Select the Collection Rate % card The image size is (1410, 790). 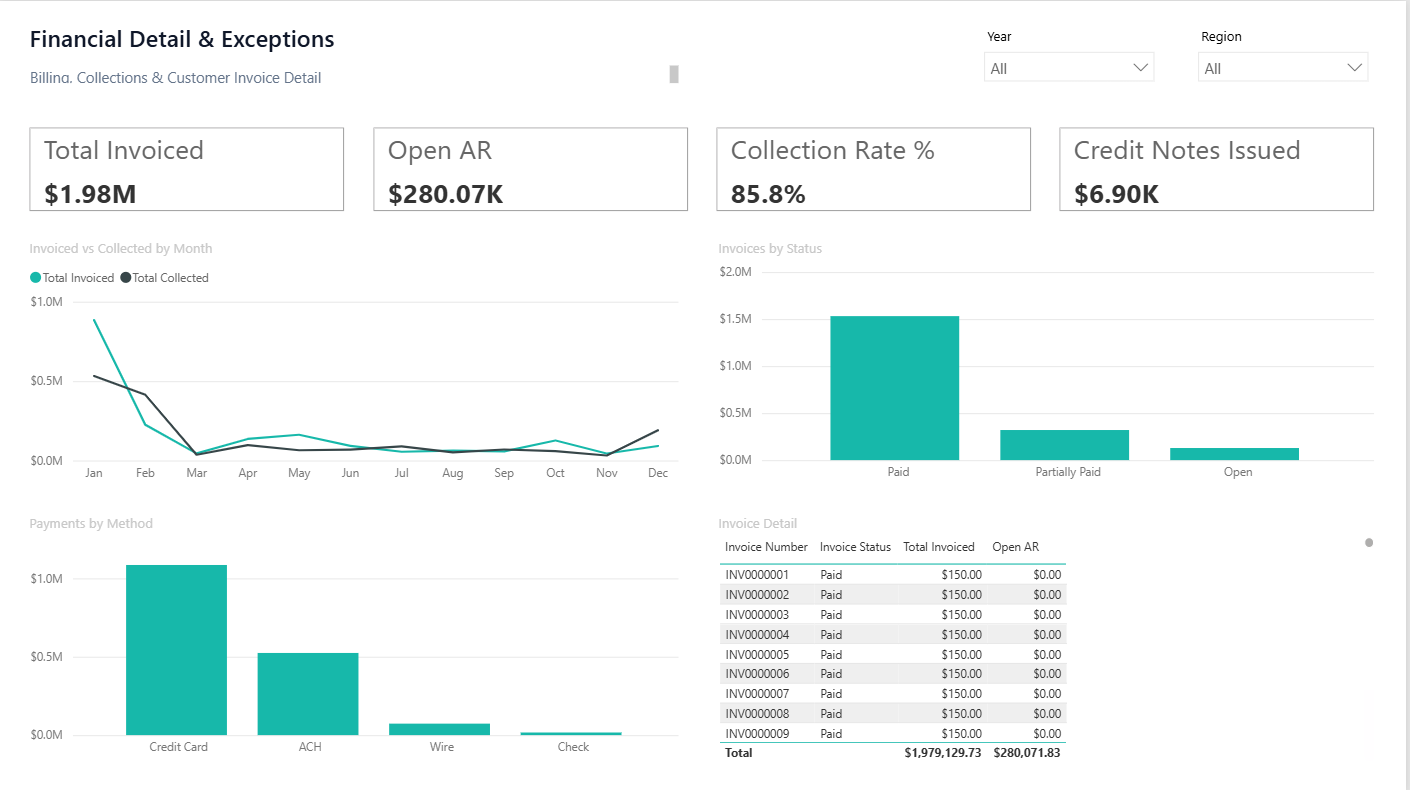[874, 169]
